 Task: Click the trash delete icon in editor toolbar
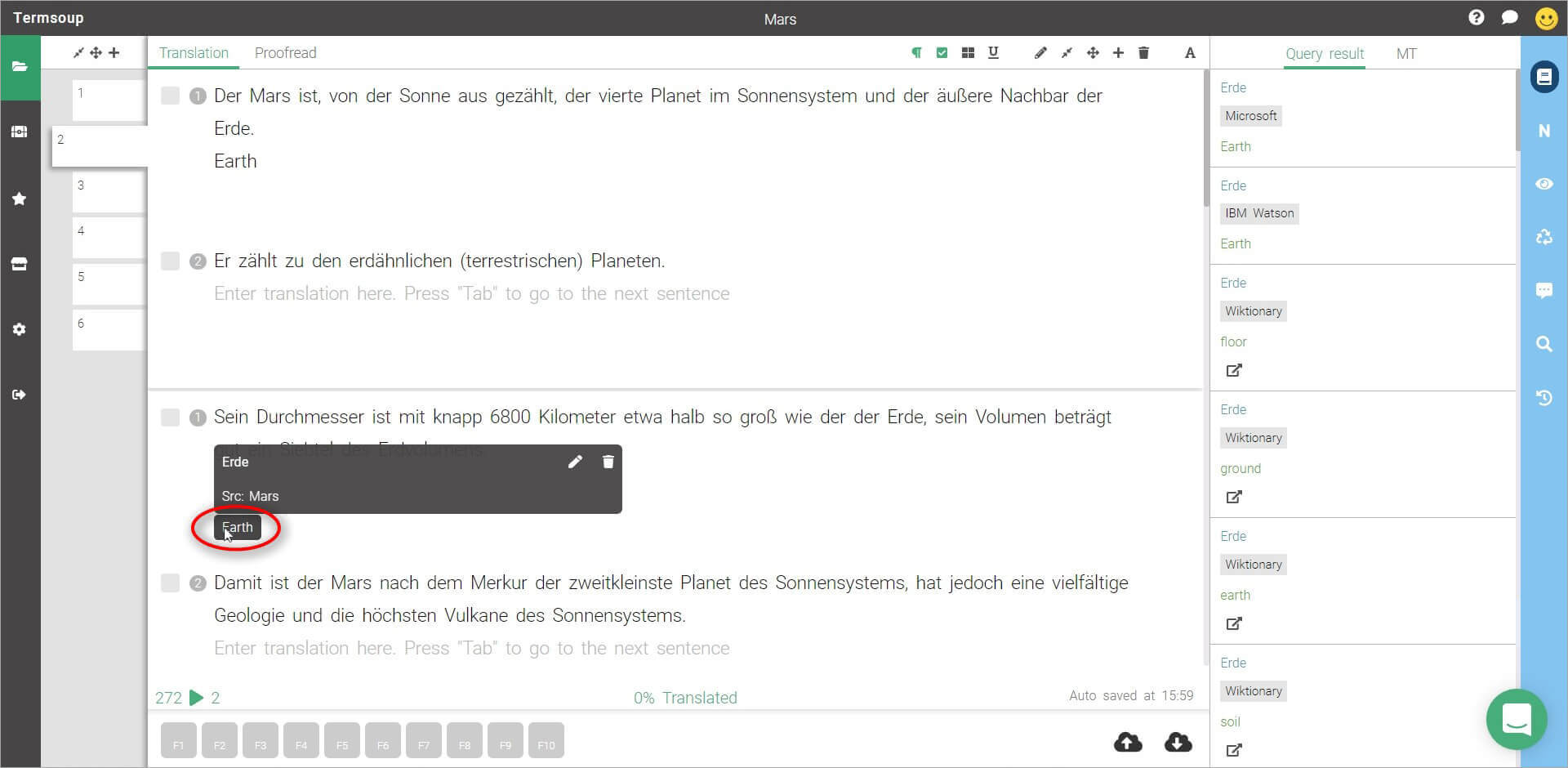(1143, 52)
